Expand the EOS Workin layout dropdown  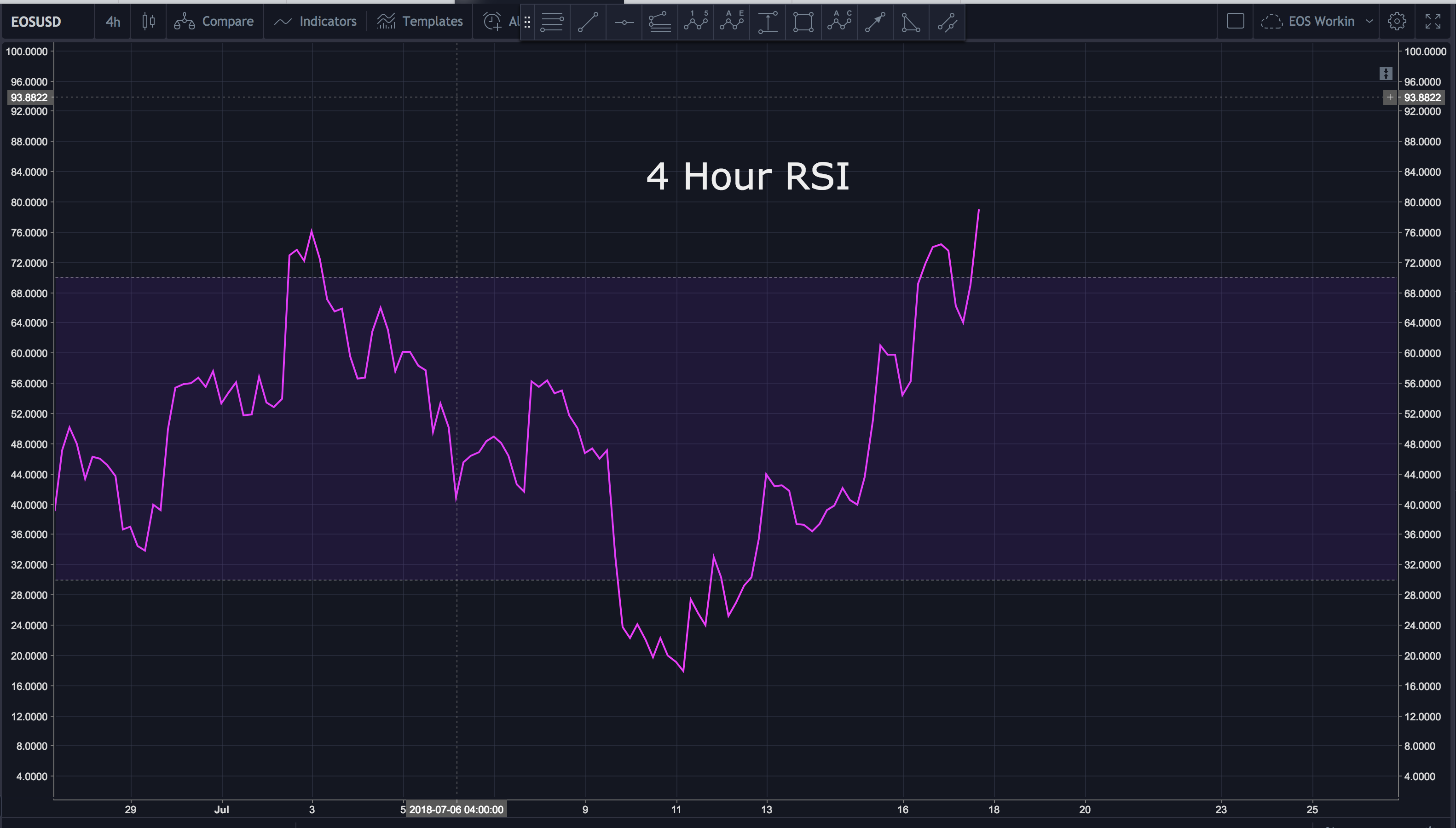[1369, 22]
